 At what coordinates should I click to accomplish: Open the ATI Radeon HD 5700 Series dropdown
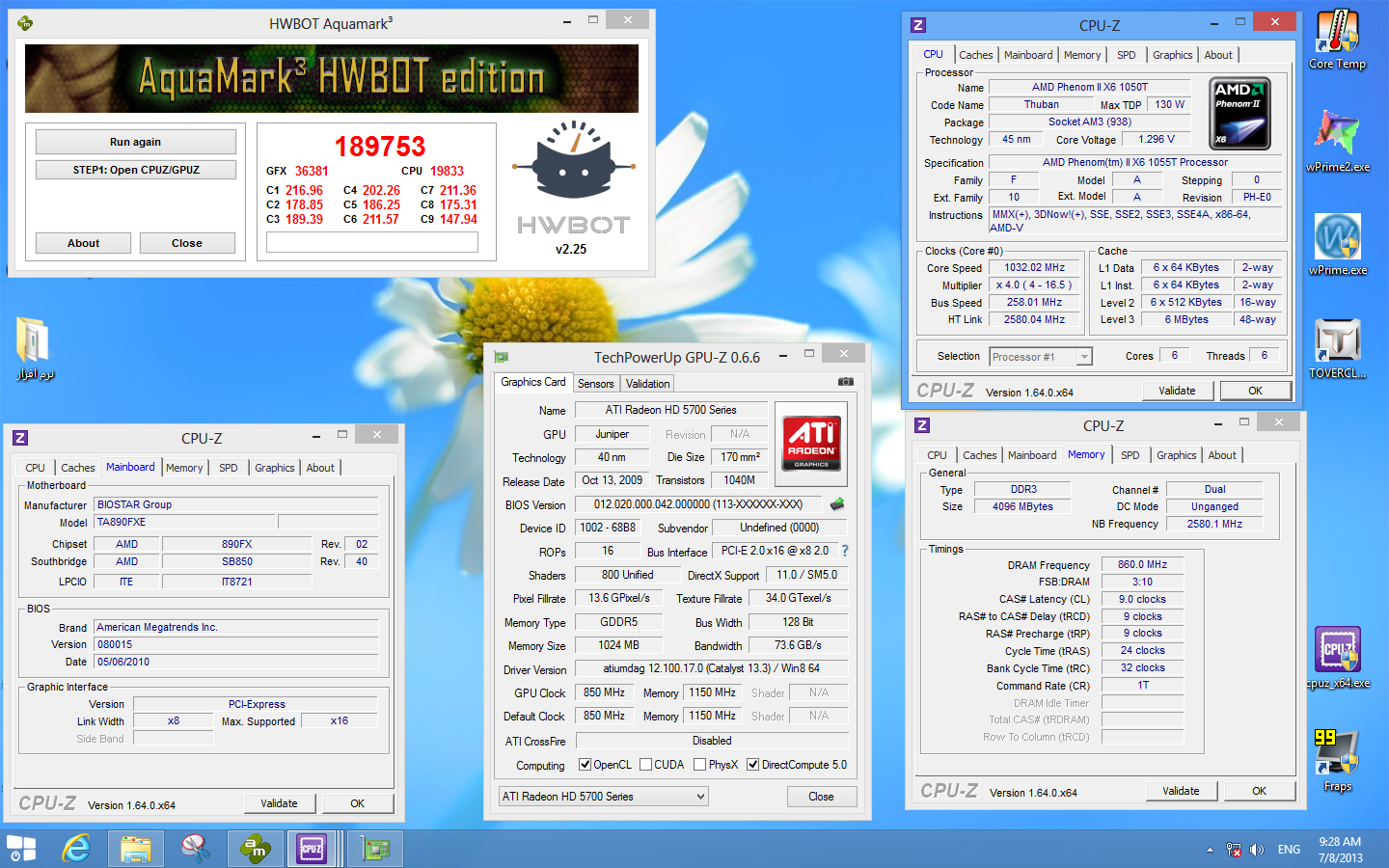point(604,797)
